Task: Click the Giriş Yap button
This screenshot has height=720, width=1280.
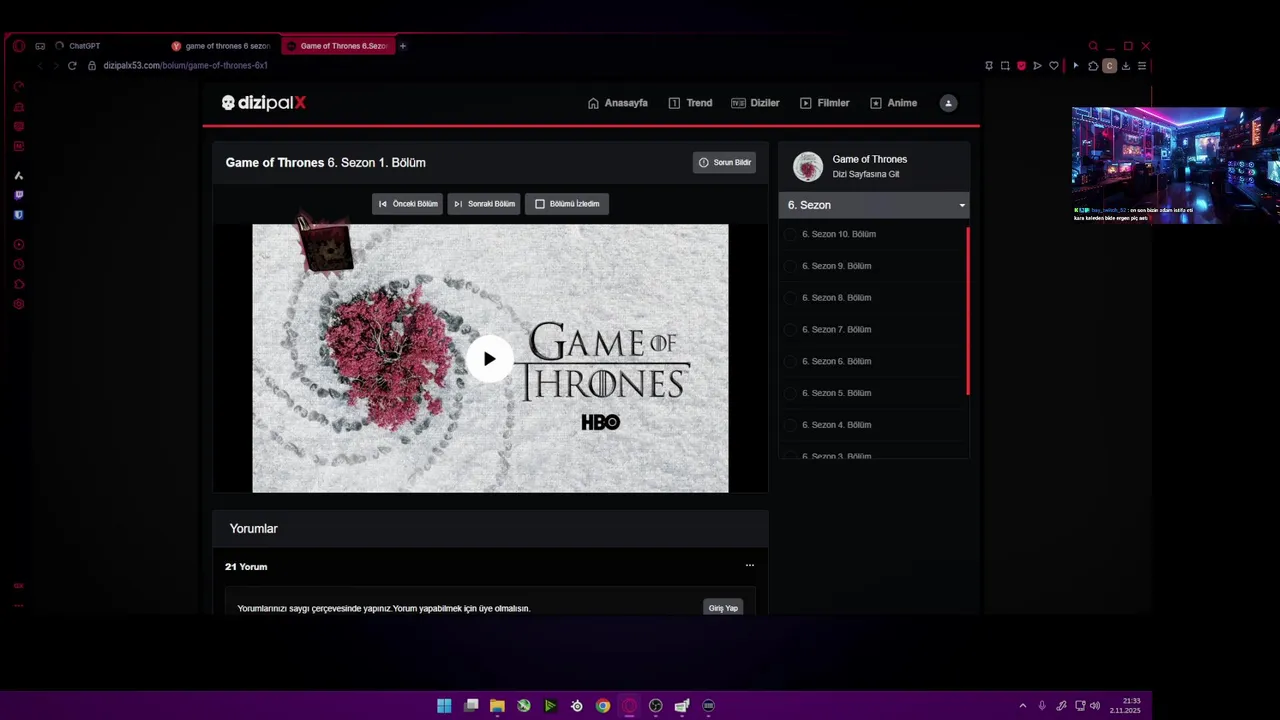Action: click(723, 607)
